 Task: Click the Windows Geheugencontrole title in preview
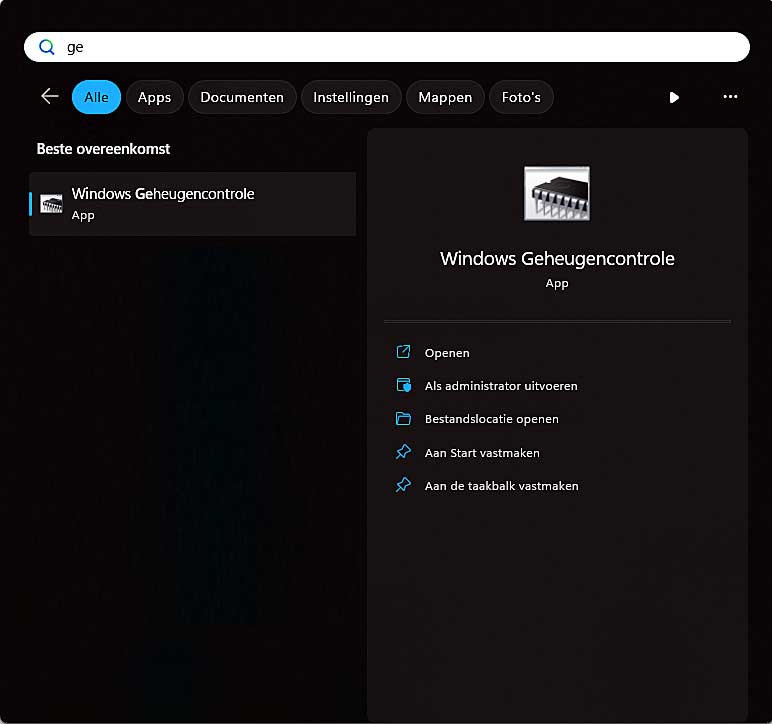pyautogui.click(x=557, y=258)
